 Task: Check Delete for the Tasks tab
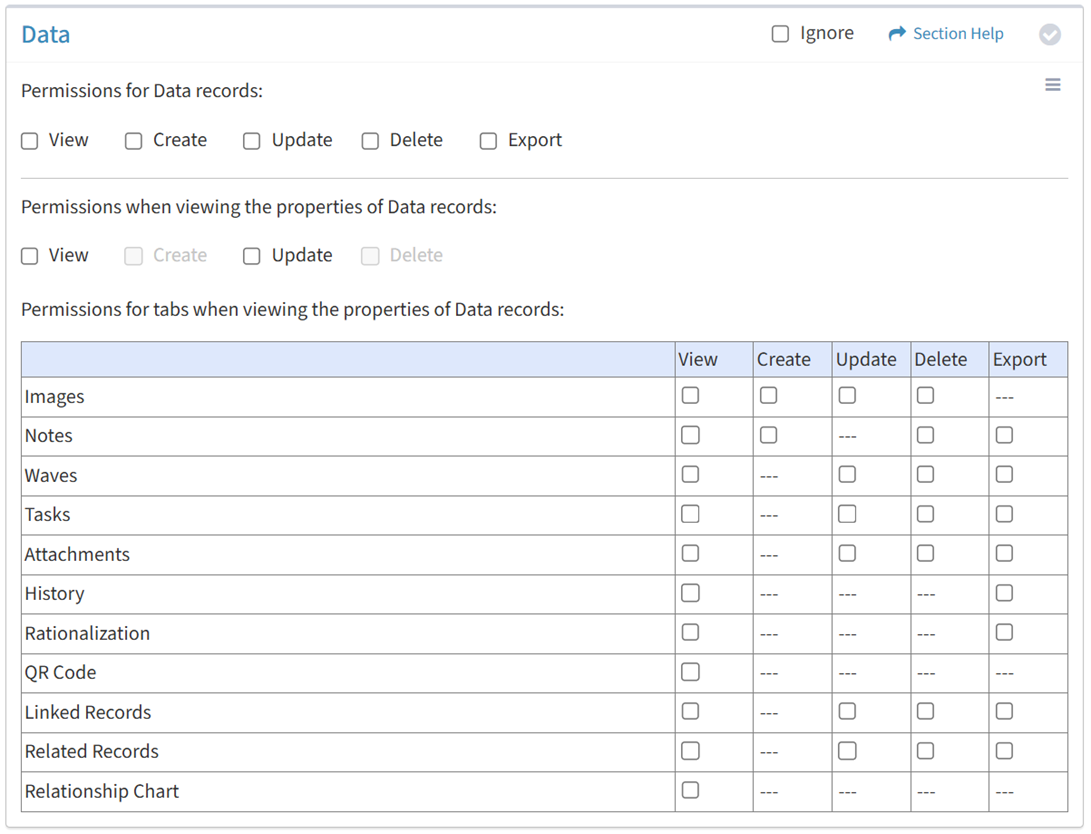tap(925, 514)
